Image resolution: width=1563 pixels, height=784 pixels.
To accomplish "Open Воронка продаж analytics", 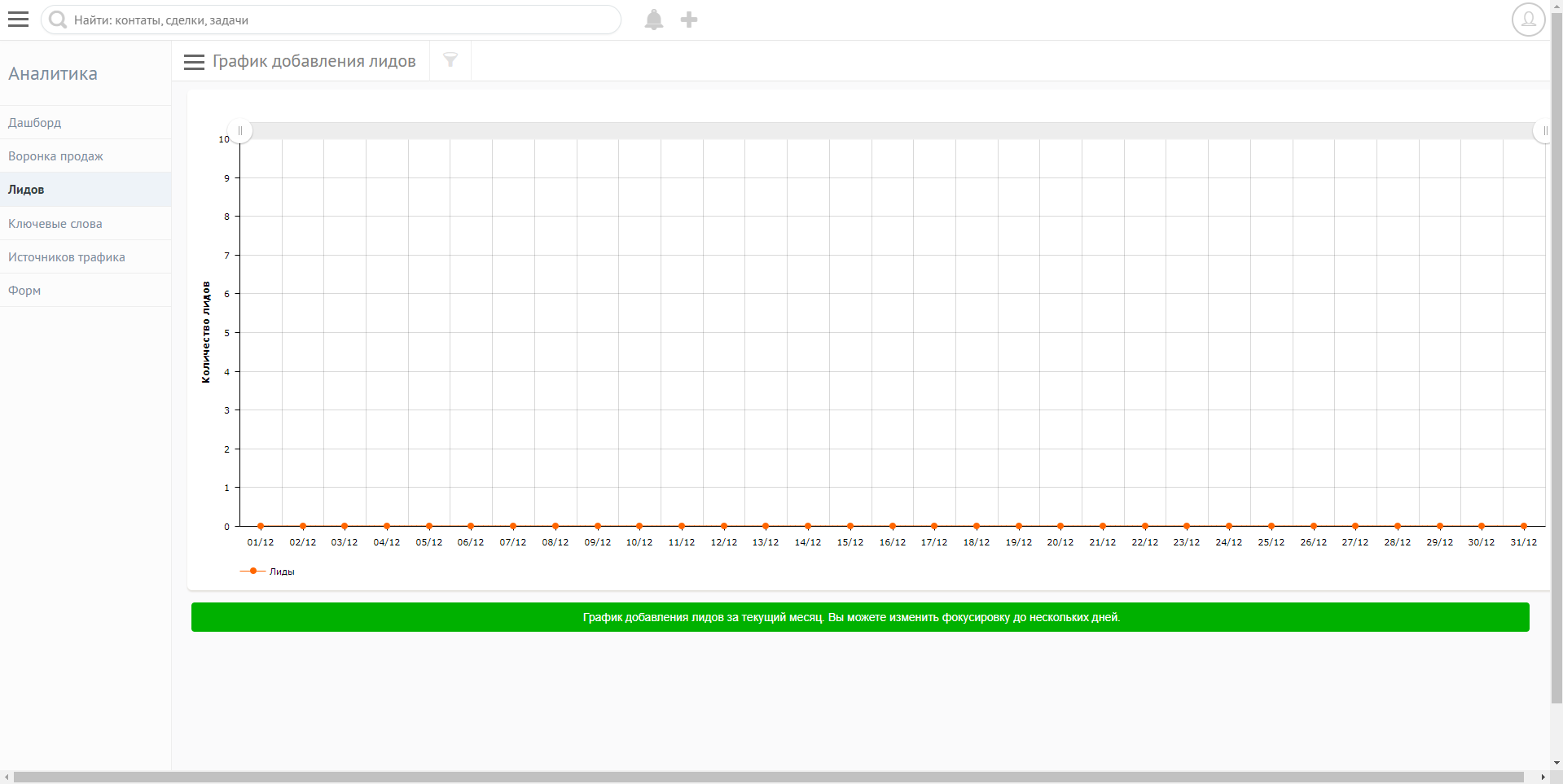I will click(86, 155).
